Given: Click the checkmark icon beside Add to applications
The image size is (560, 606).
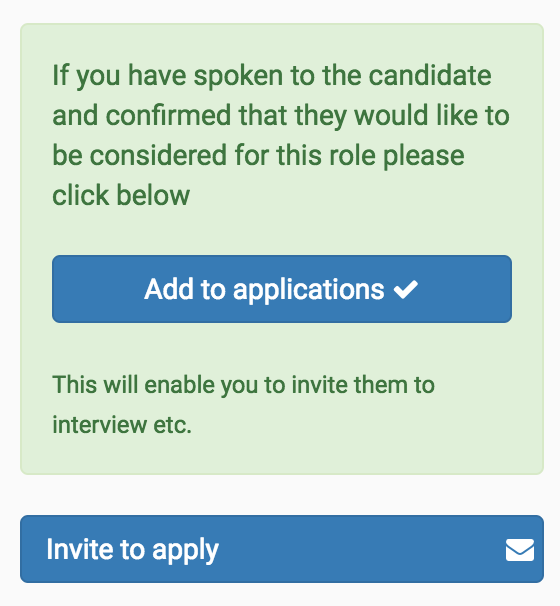Looking at the screenshot, I should tap(405, 289).
